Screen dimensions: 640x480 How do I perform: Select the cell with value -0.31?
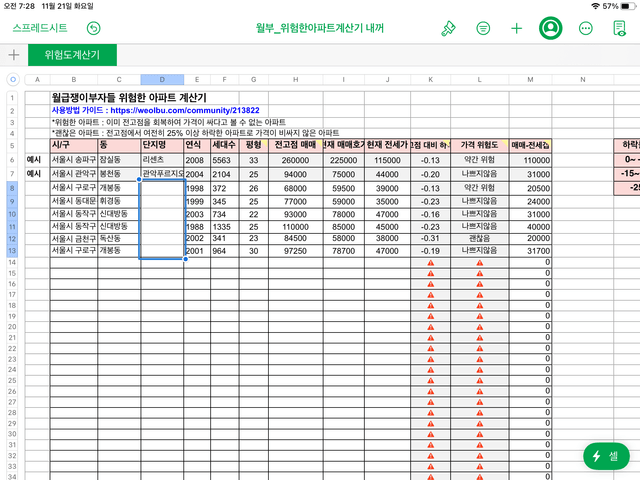[x=431, y=238]
